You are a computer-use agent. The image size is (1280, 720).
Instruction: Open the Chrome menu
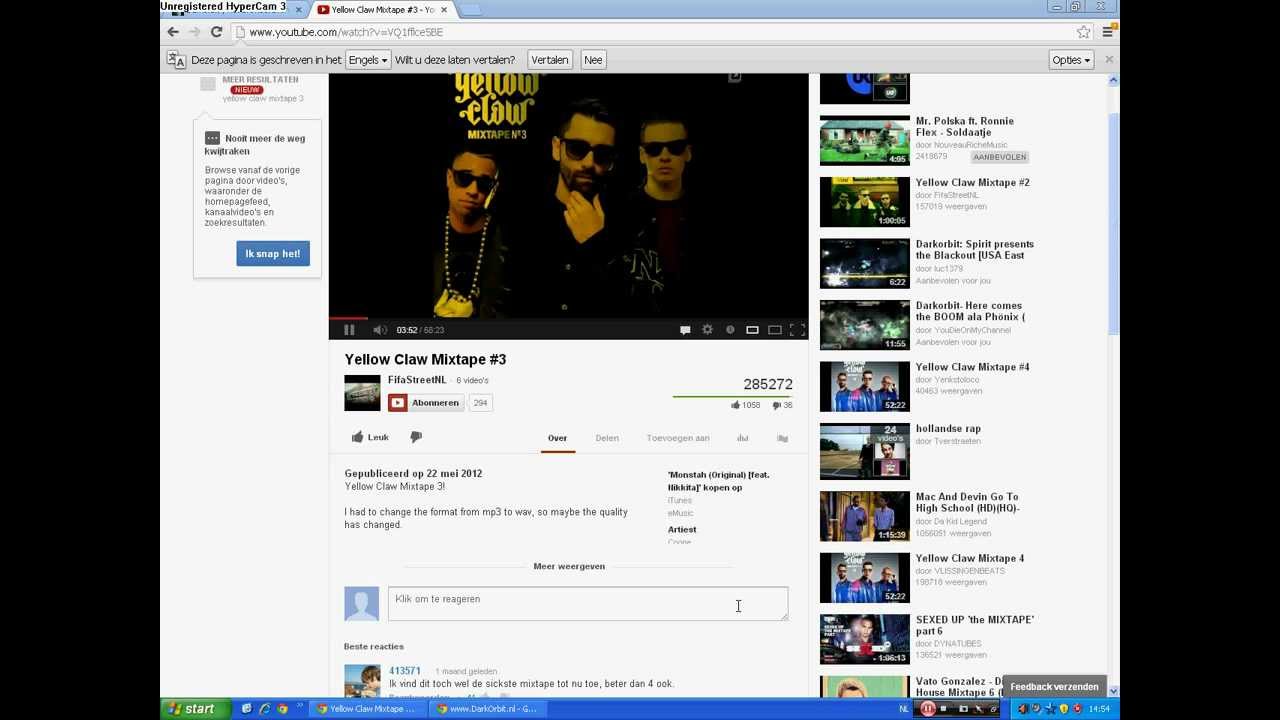tap(1107, 32)
